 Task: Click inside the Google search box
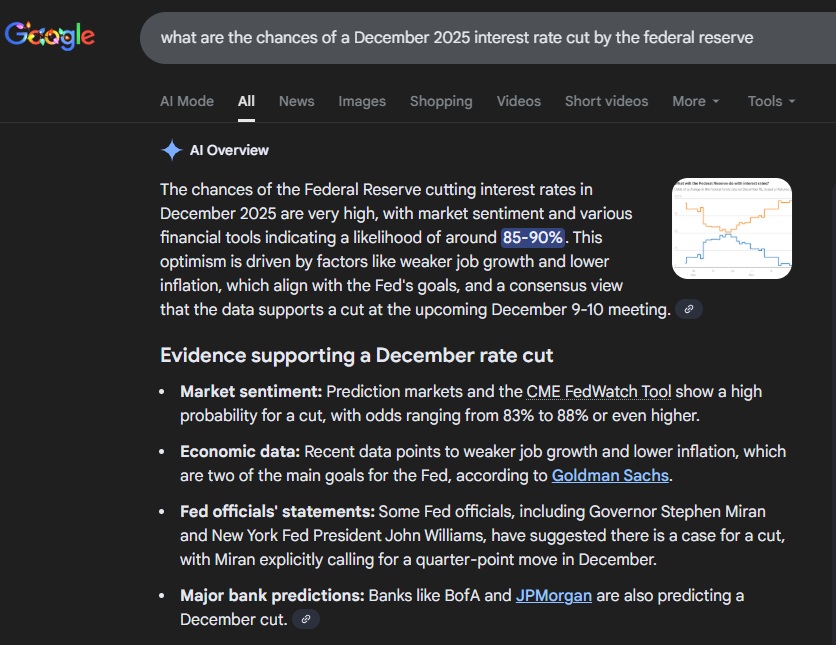pos(480,38)
